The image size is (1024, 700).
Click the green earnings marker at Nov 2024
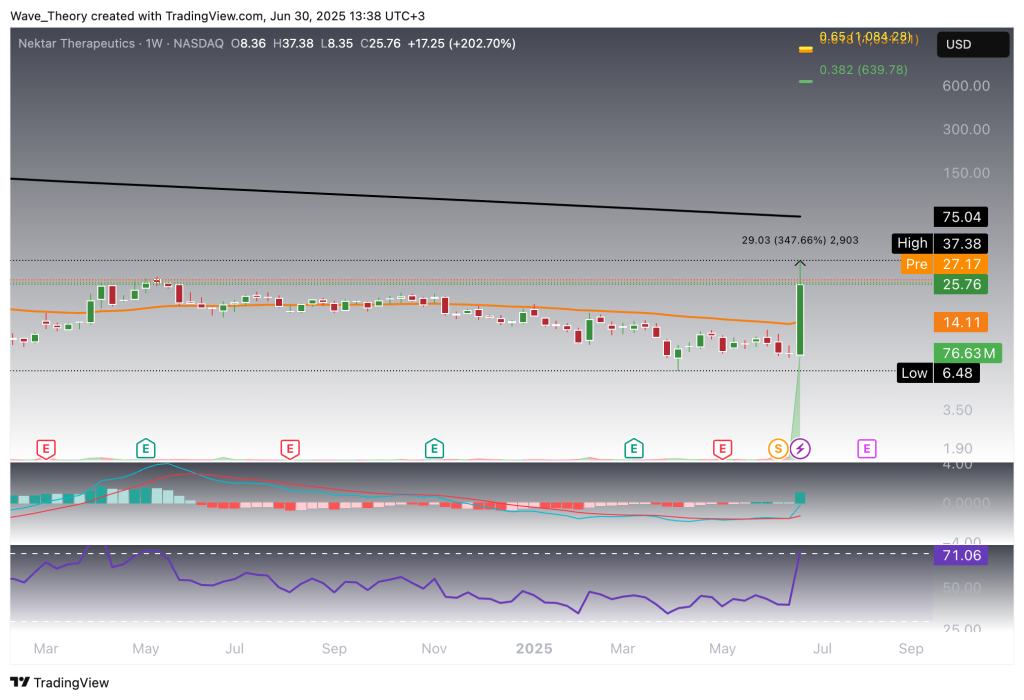(x=434, y=449)
